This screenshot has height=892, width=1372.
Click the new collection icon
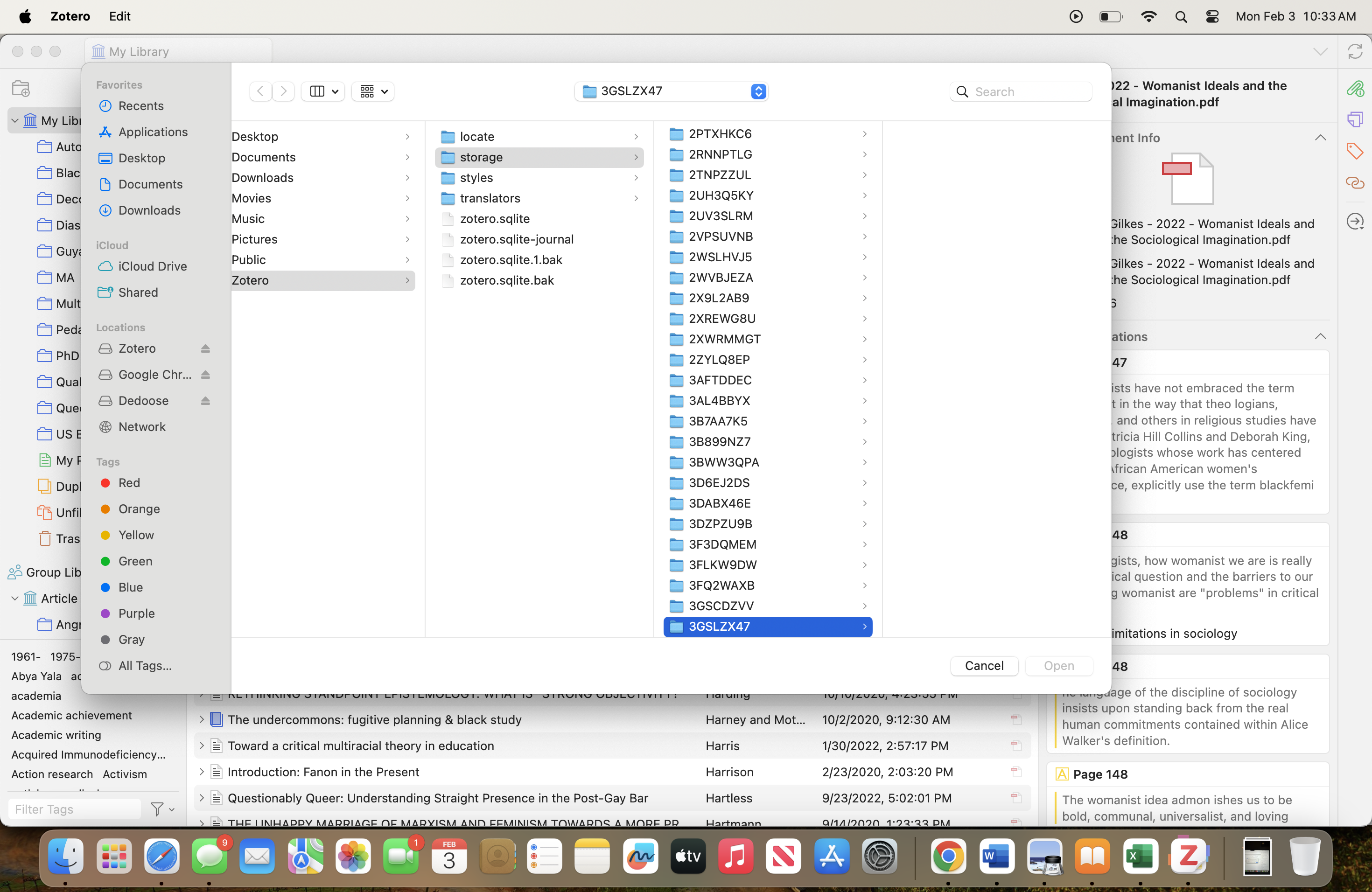pos(21,88)
